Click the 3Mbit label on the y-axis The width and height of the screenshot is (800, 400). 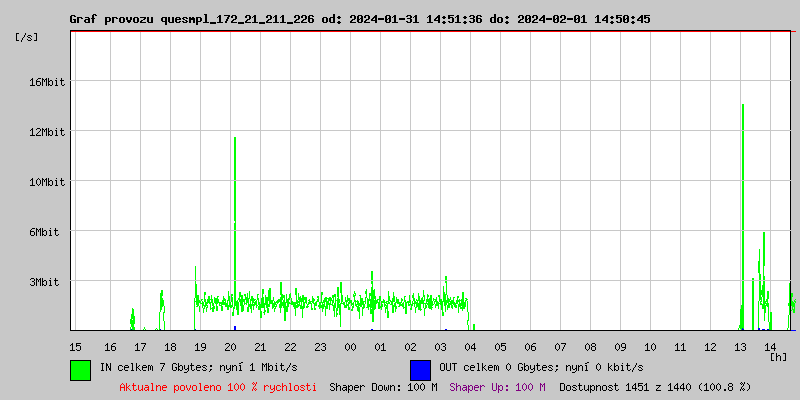[44, 282]
